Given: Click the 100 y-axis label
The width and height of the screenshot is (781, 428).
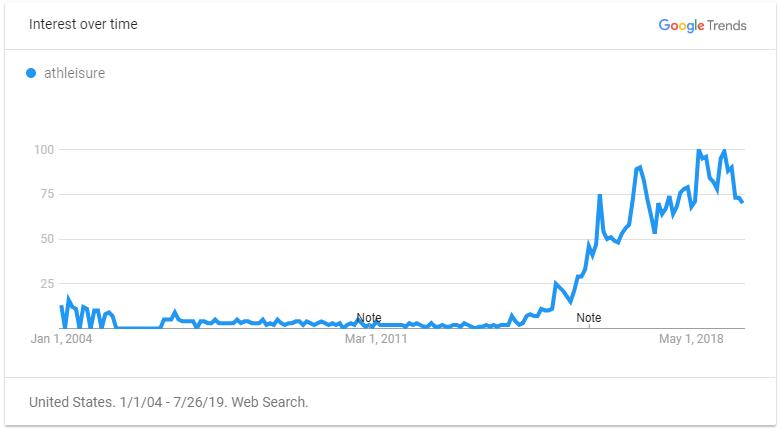Looking at the screenshot, I should (44, 149).
